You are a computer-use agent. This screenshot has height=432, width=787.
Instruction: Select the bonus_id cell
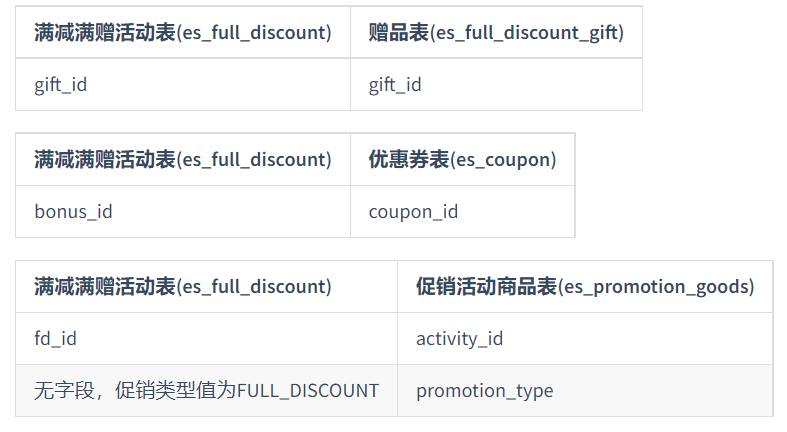click(x=183, y=212)
